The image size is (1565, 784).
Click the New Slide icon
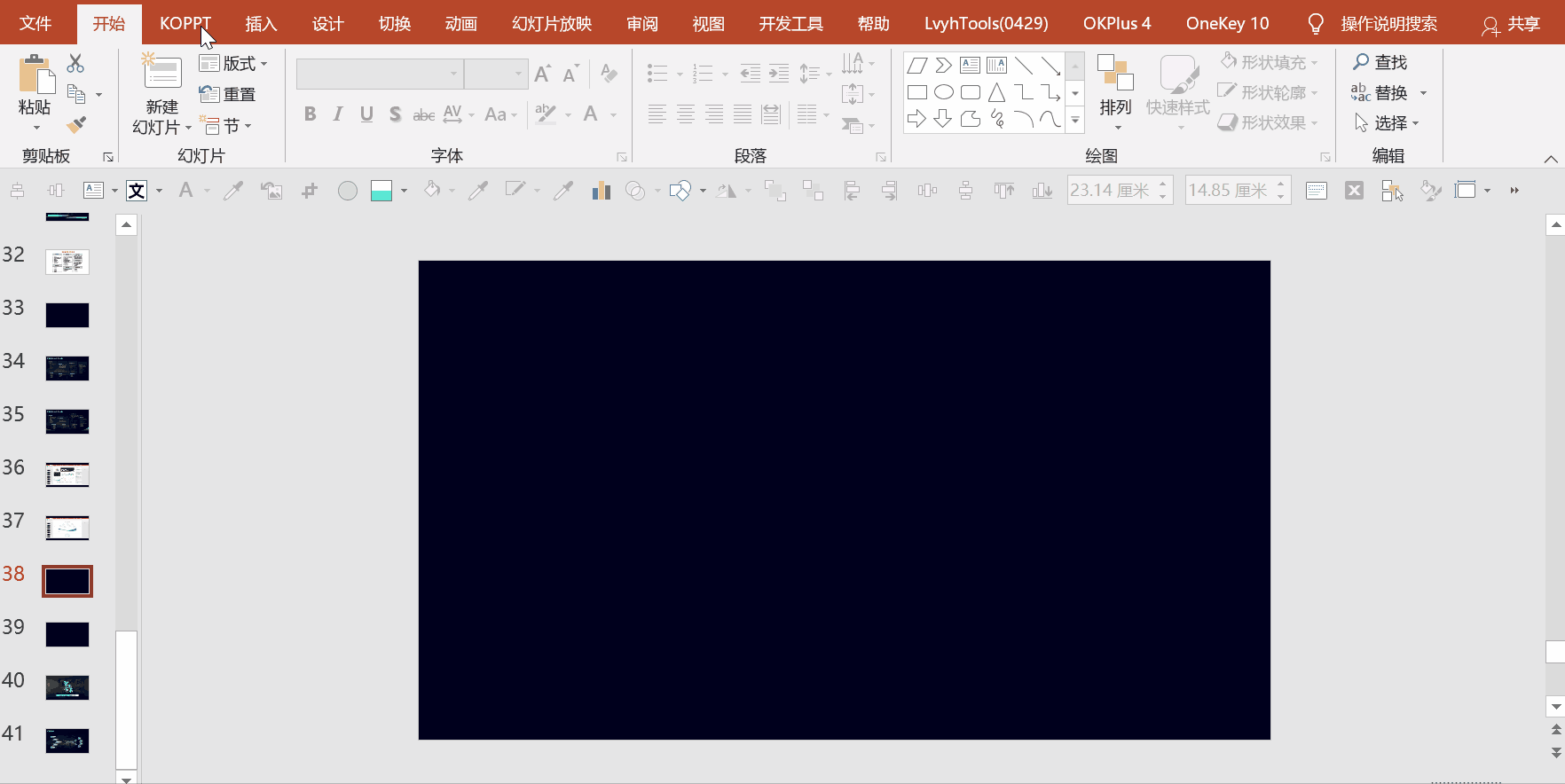[x=162, y=72]
